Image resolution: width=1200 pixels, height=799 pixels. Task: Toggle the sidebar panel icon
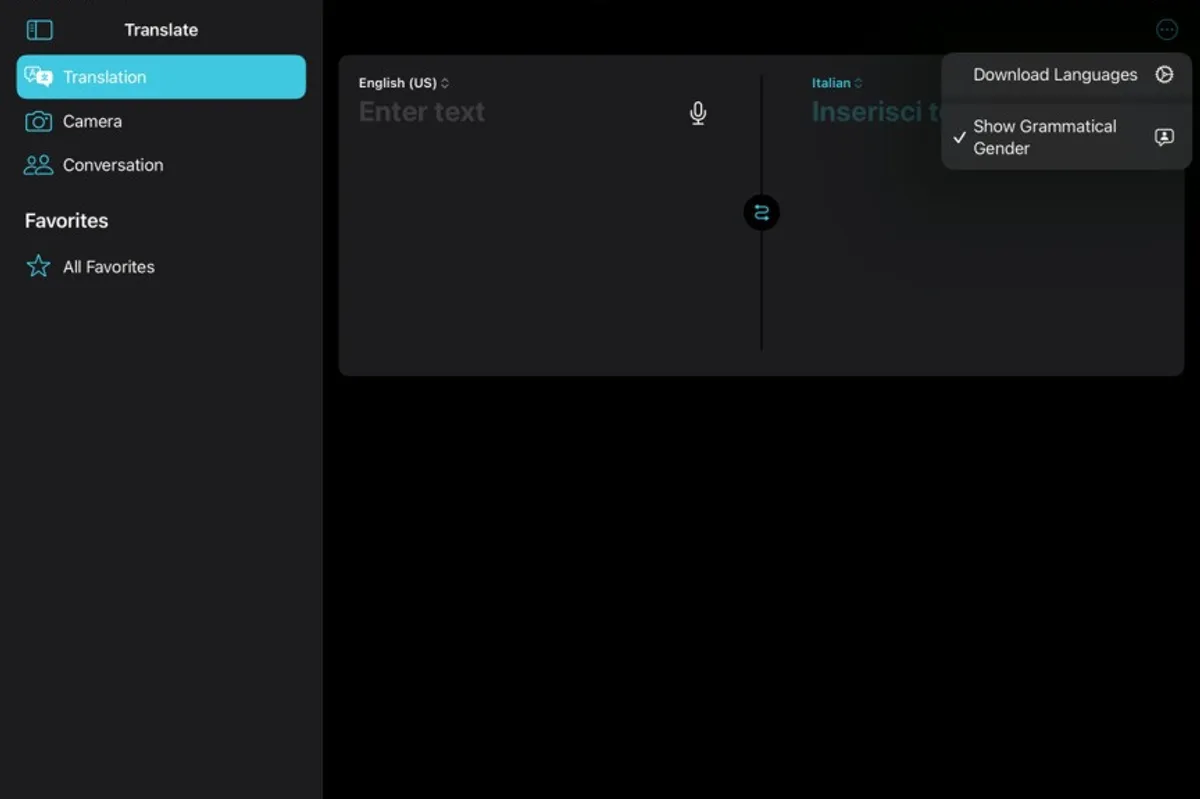pyautogui.click(x=39, y=30)
